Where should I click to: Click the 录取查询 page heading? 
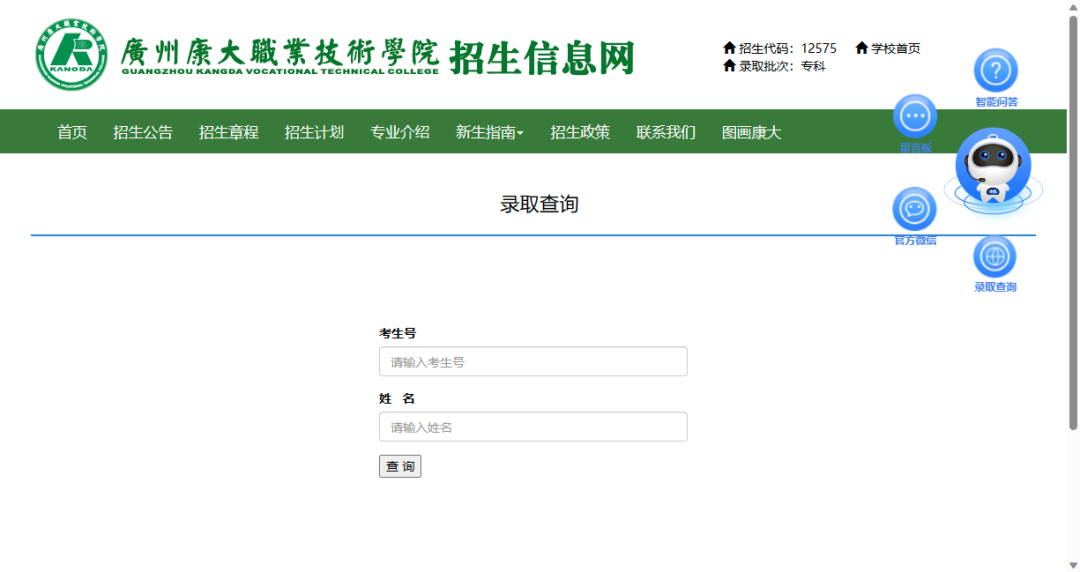pyautogui.click(x=539, y=204)
